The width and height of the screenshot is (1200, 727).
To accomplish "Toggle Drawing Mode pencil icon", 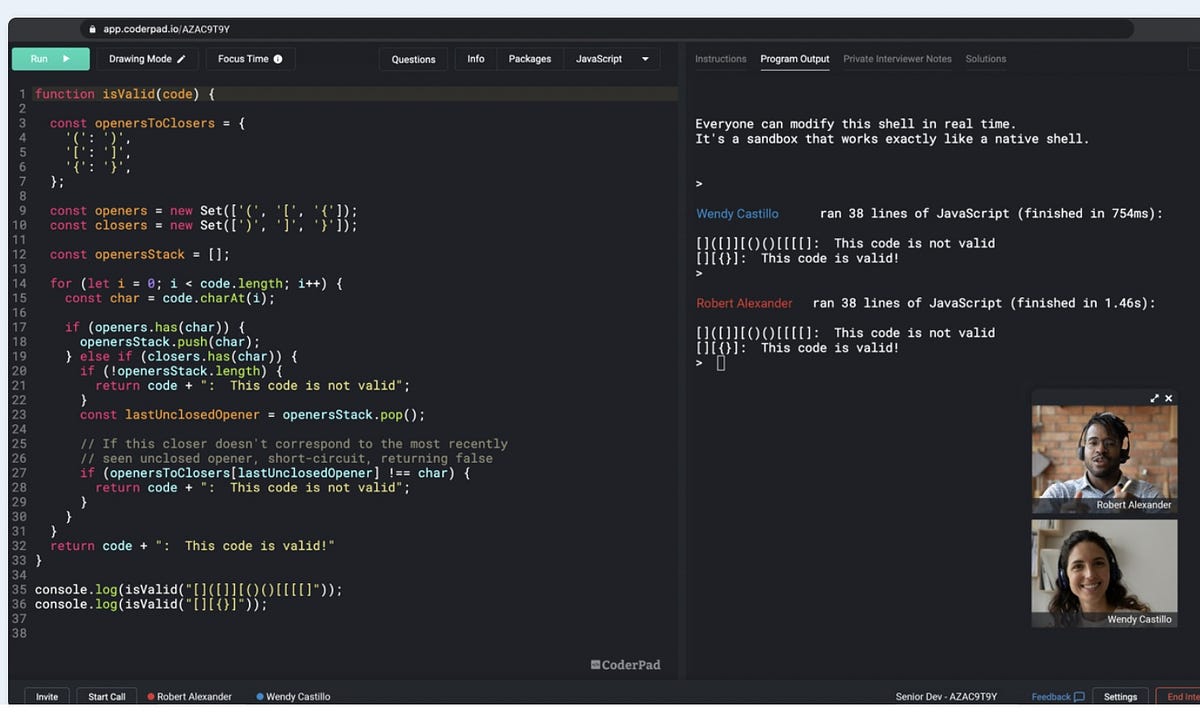I will [182, 59].
